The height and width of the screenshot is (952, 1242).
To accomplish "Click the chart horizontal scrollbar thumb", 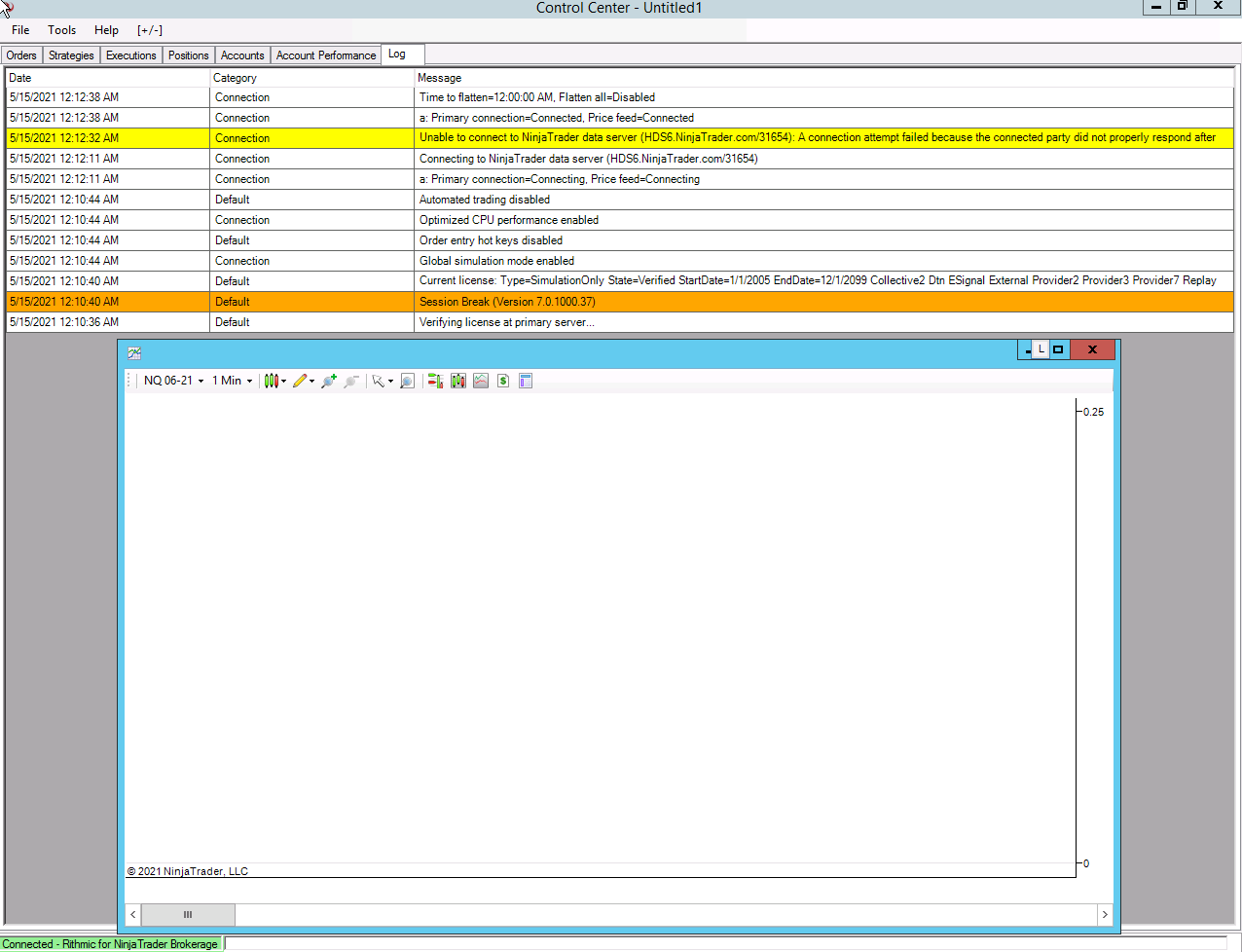I will [188, 915].
